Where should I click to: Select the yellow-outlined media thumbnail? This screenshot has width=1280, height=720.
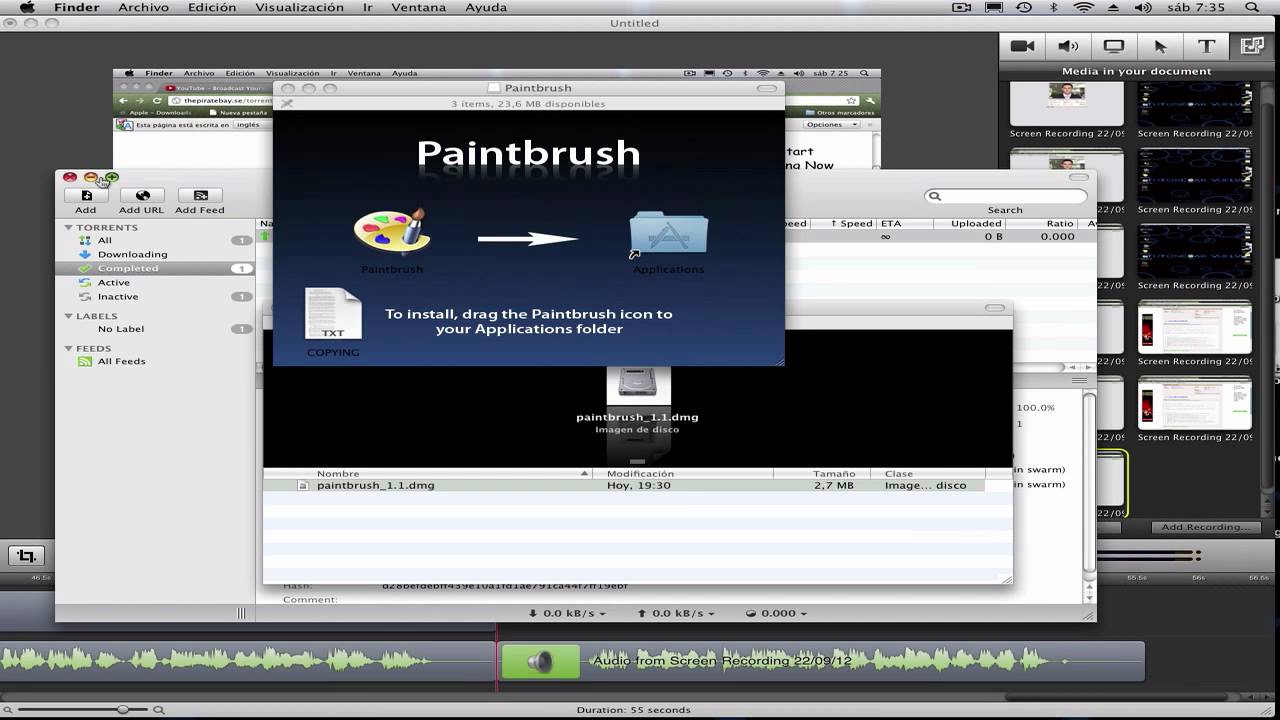(x=1113, y=485)
